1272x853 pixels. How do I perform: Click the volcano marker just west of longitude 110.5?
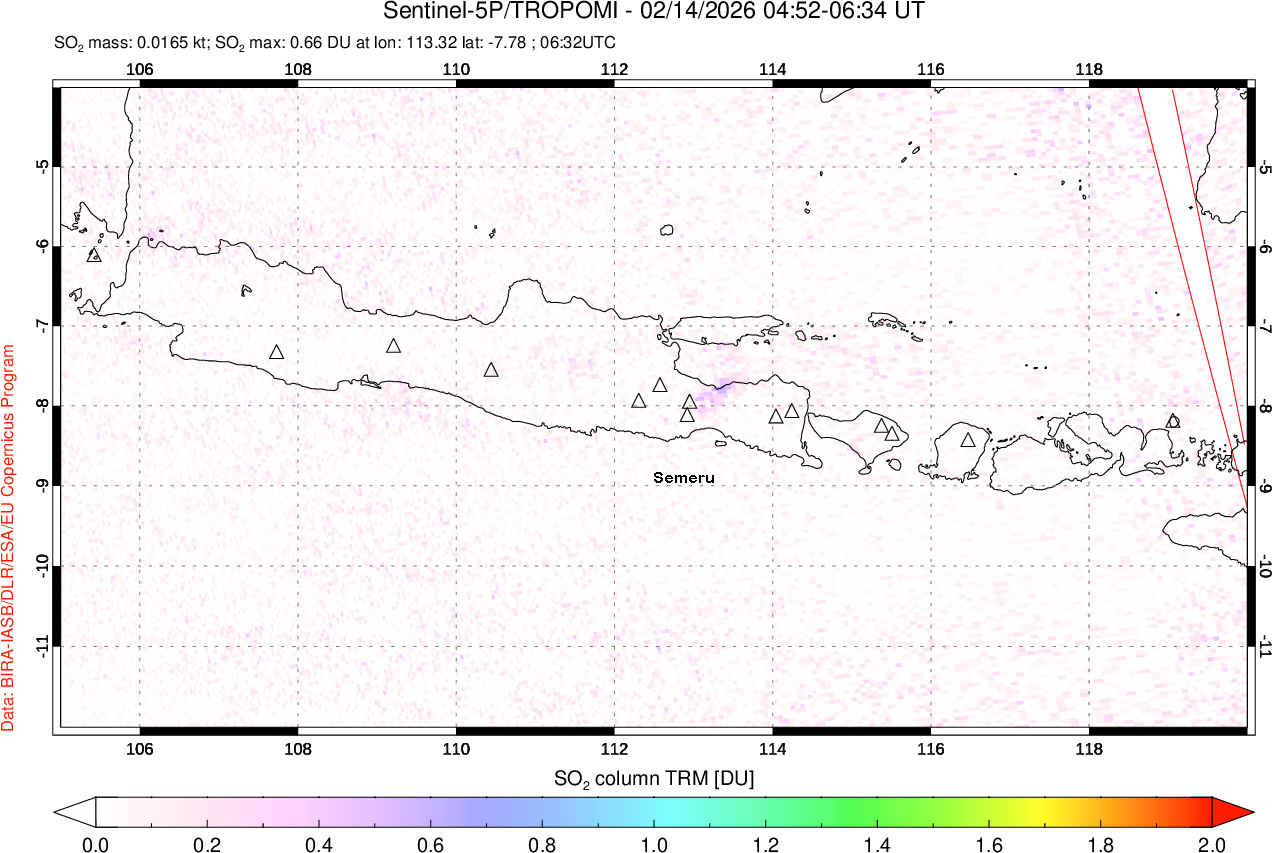[x=491, y=370]
